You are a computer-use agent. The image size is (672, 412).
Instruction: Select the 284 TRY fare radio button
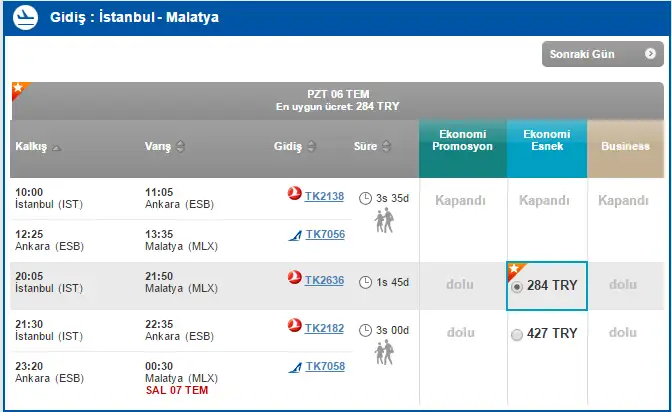[517, 286]
